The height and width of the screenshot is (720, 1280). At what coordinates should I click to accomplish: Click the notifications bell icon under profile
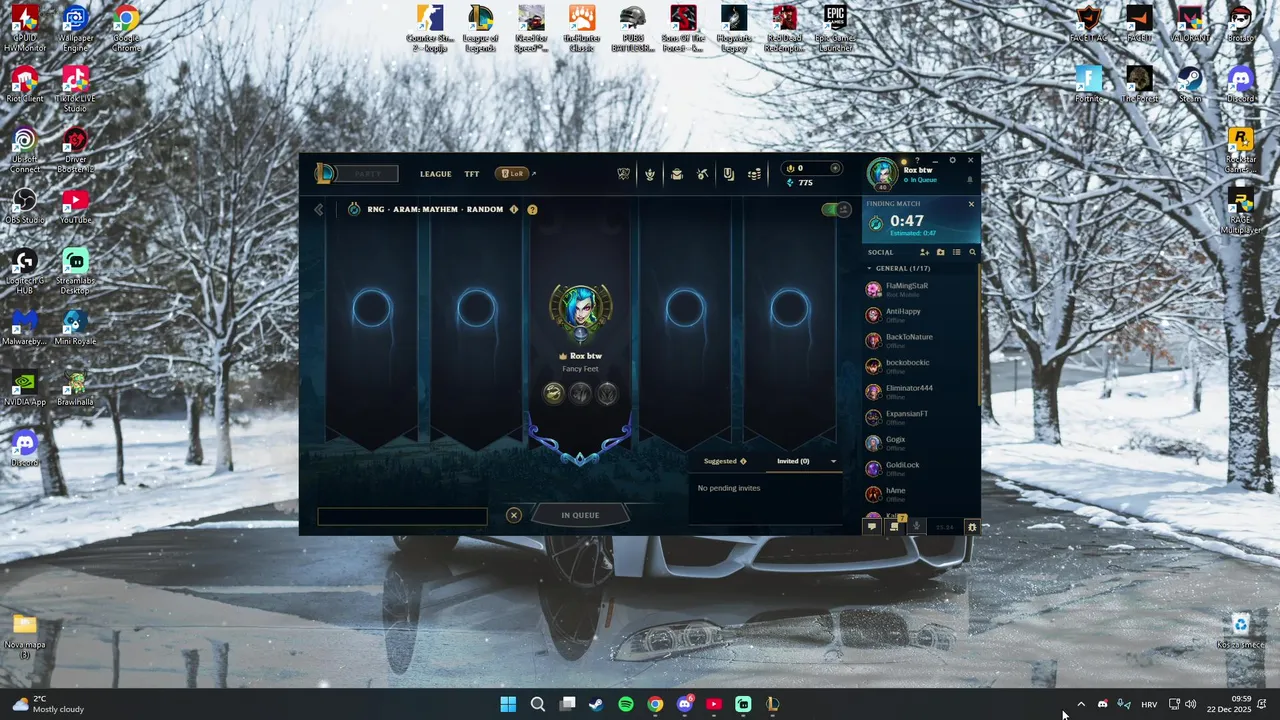(969, 180)
